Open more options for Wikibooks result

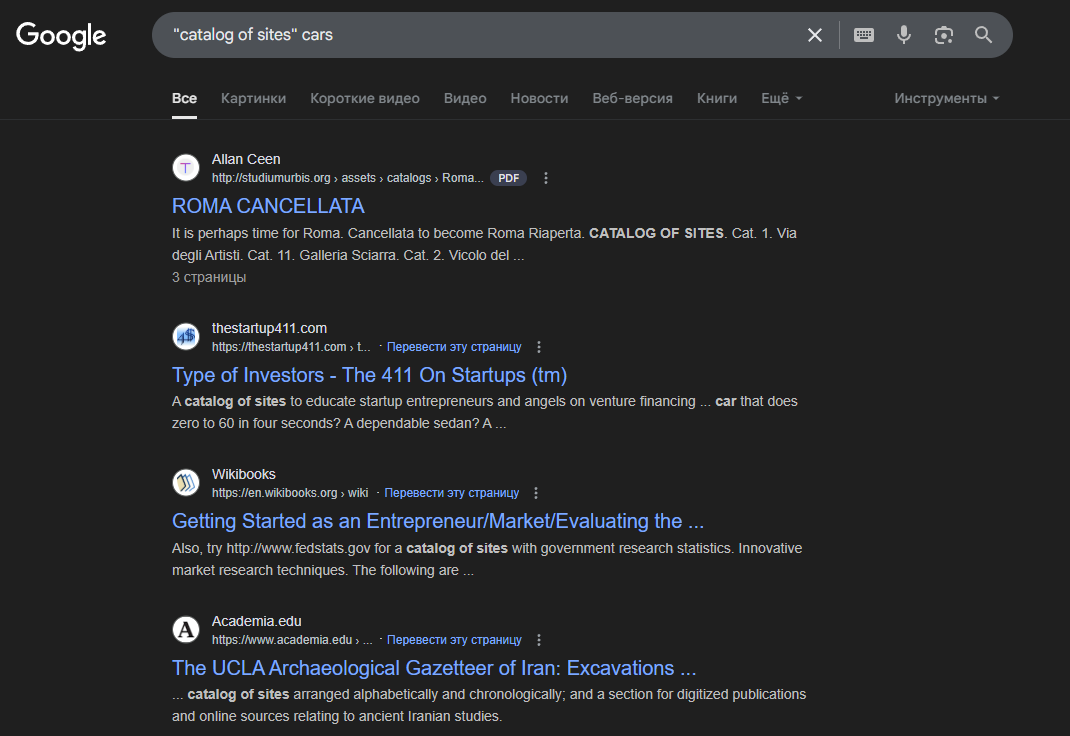[536, 493]
